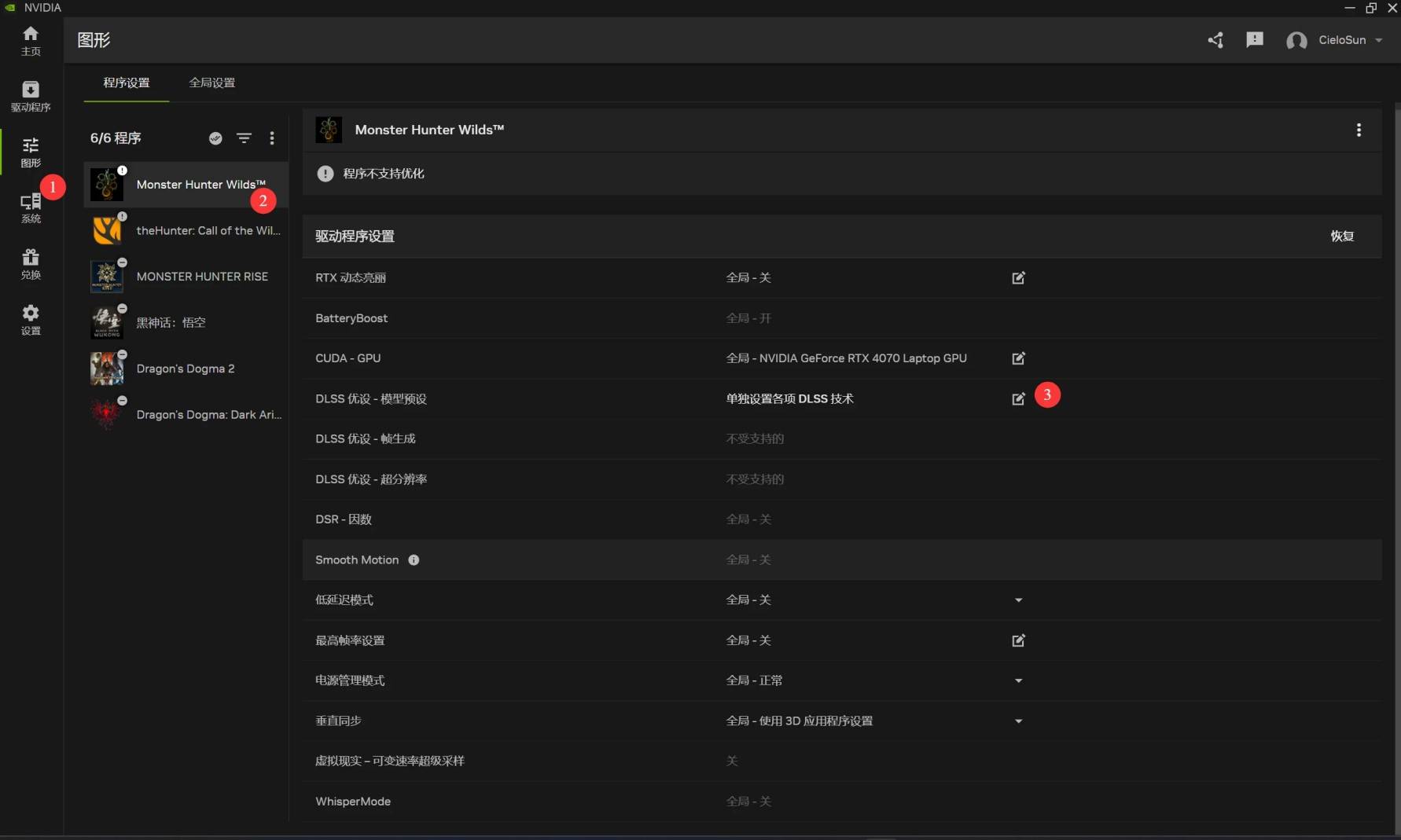
Task: Click the optimize-all checkmark icon
Action: point(215,138)
